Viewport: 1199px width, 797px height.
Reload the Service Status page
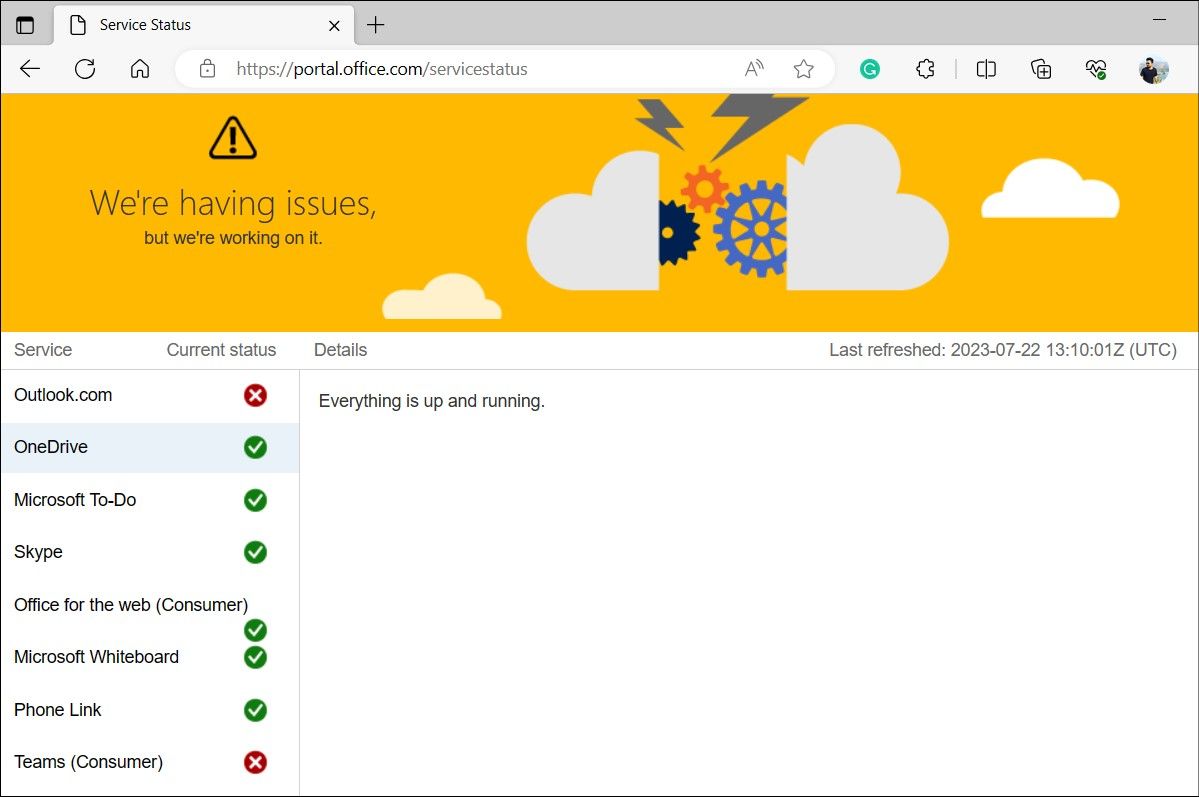(85, 69)
